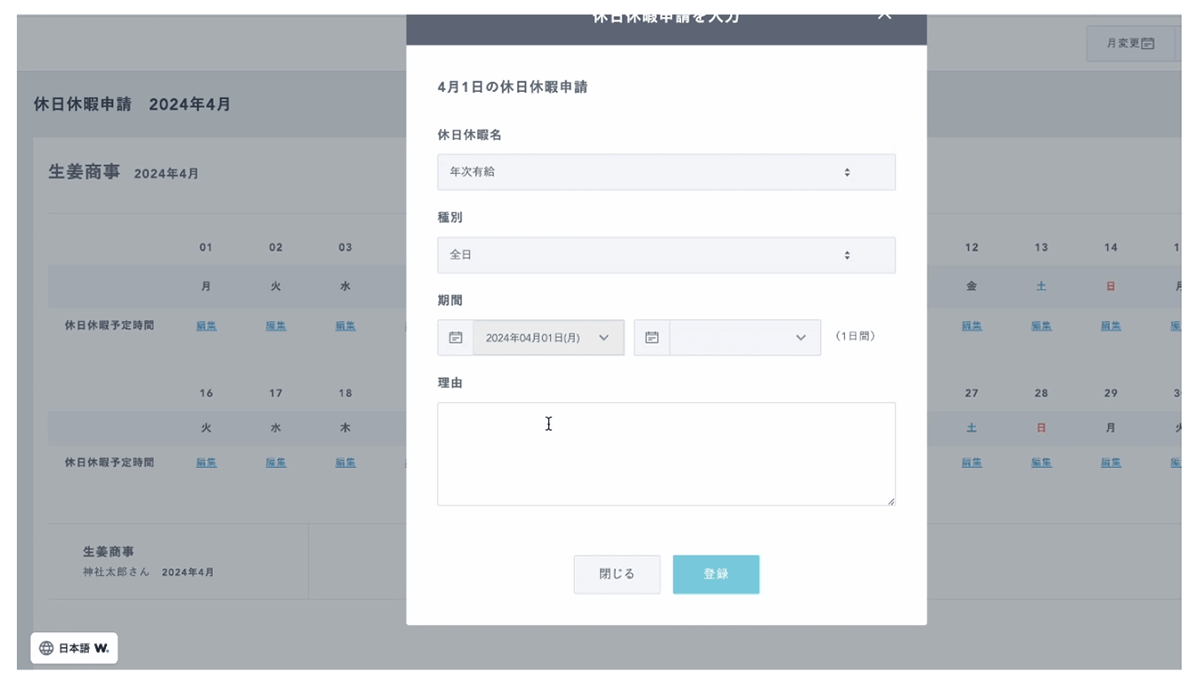Click the page title 休日休暇申請 2024年4月
1200x680 pixels.
[132, 104]
